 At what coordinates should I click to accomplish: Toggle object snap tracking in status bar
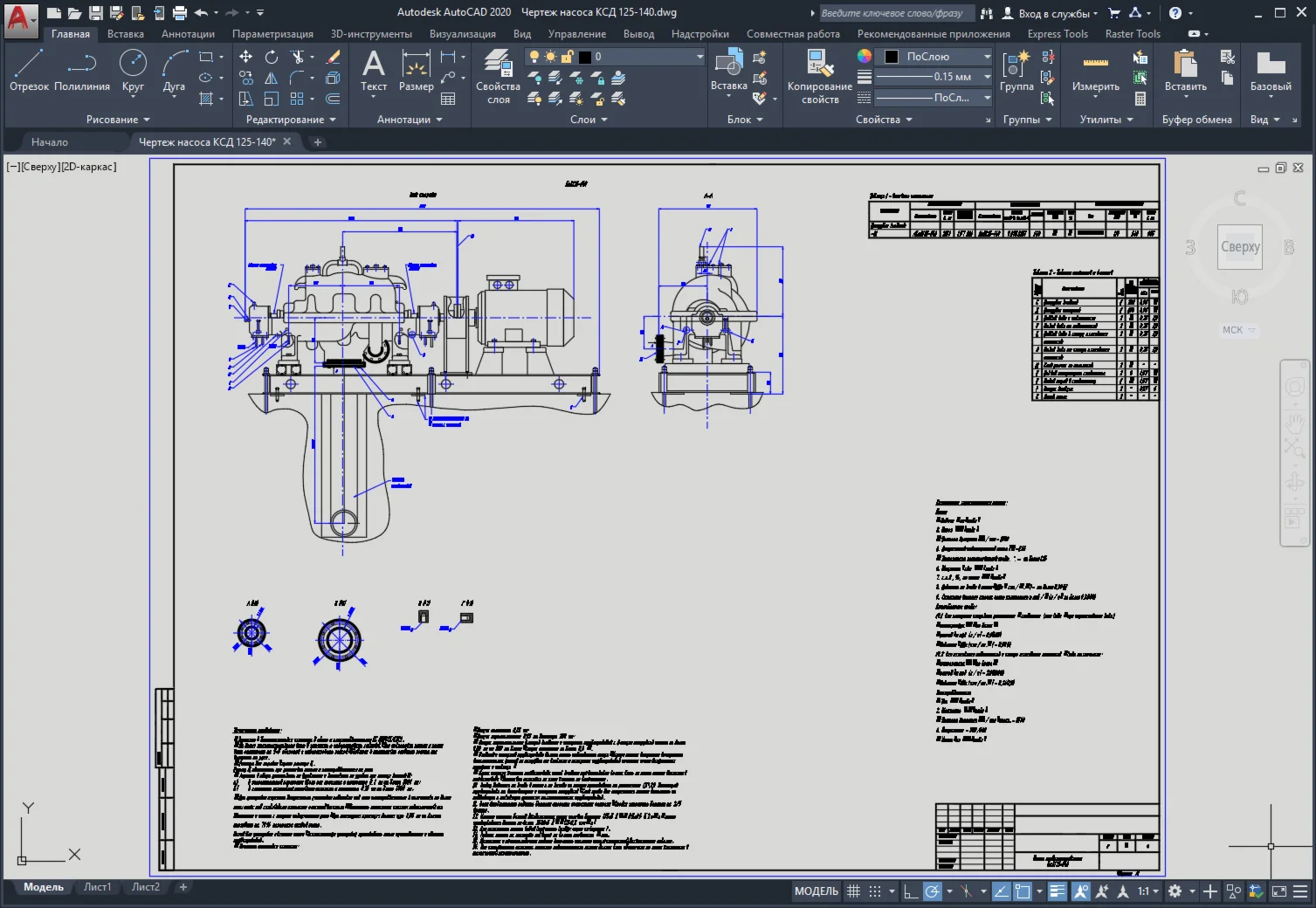1002,891
